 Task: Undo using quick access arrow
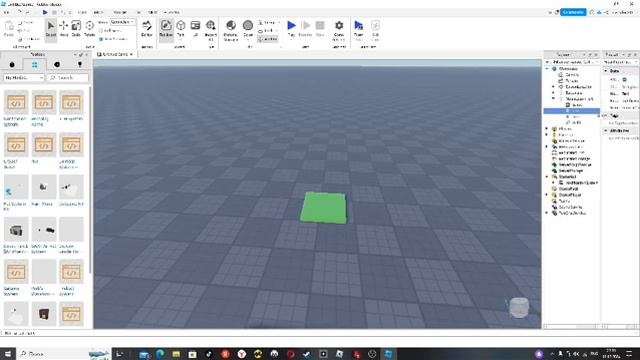tap(19, 12)
